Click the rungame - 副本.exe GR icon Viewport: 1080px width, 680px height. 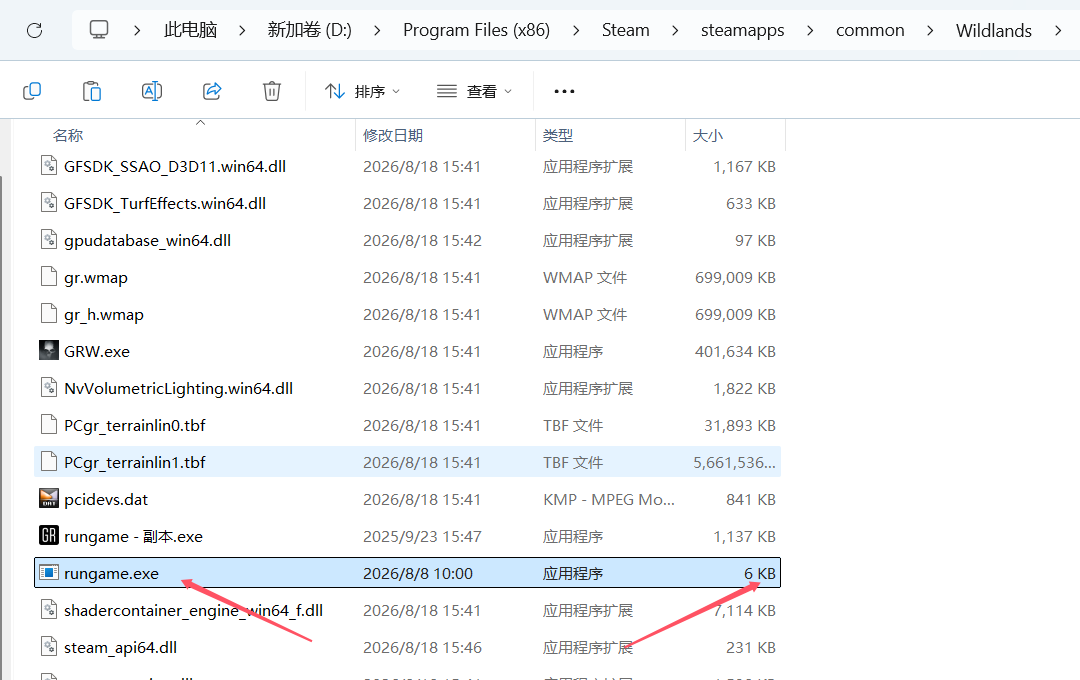coord(49,536)
